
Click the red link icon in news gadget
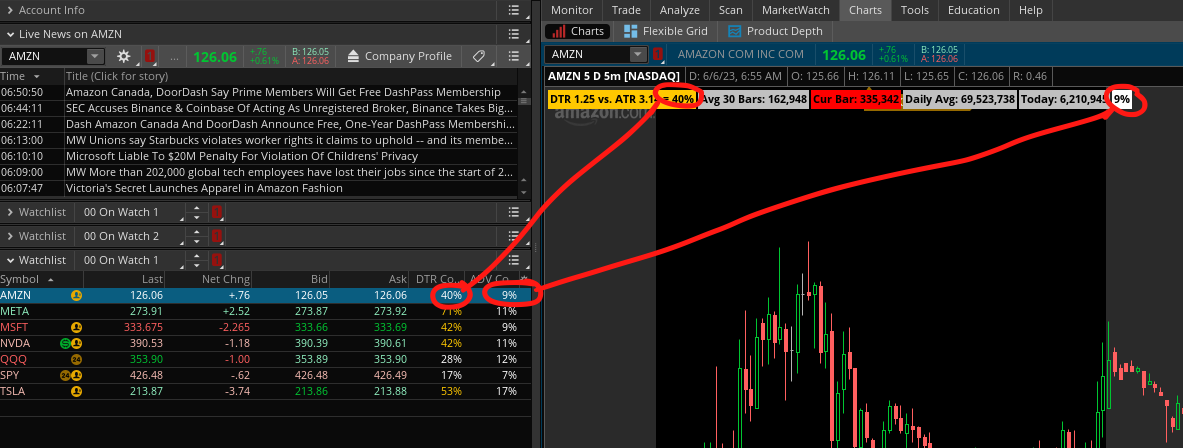149,57
